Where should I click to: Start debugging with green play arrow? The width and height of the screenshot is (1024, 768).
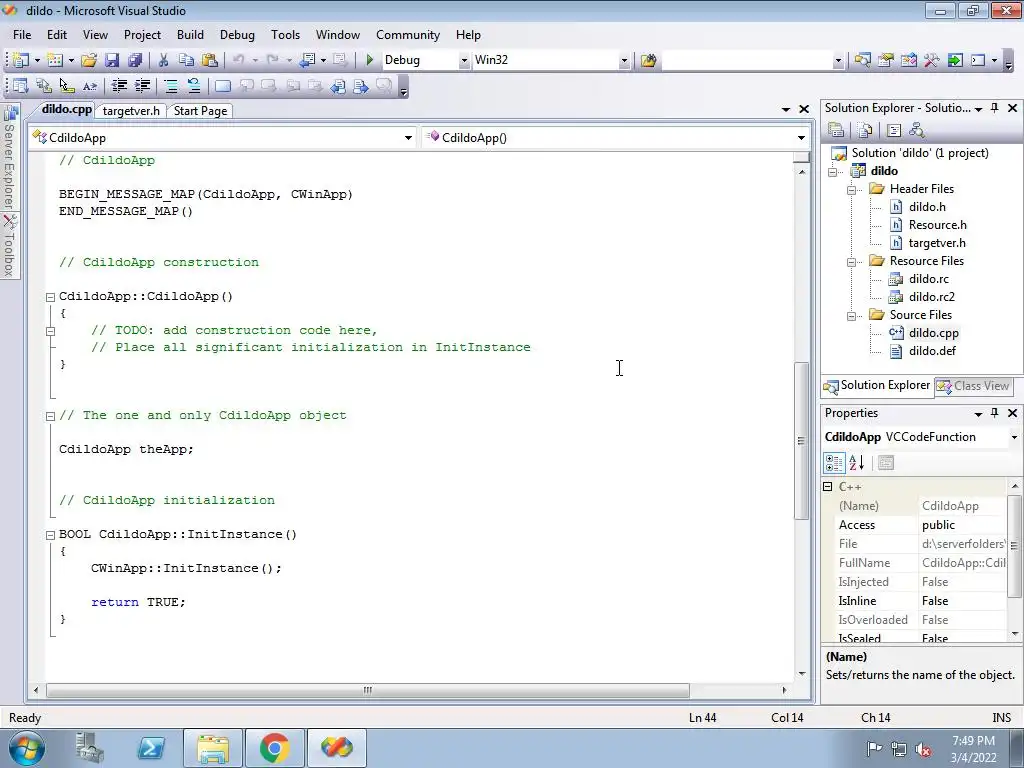pyautogui.click(x=370, y=60)
